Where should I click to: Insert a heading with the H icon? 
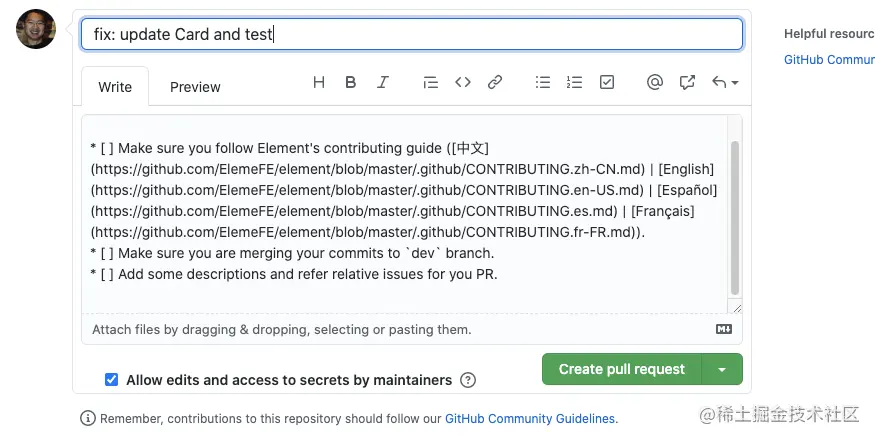[319, 83]
